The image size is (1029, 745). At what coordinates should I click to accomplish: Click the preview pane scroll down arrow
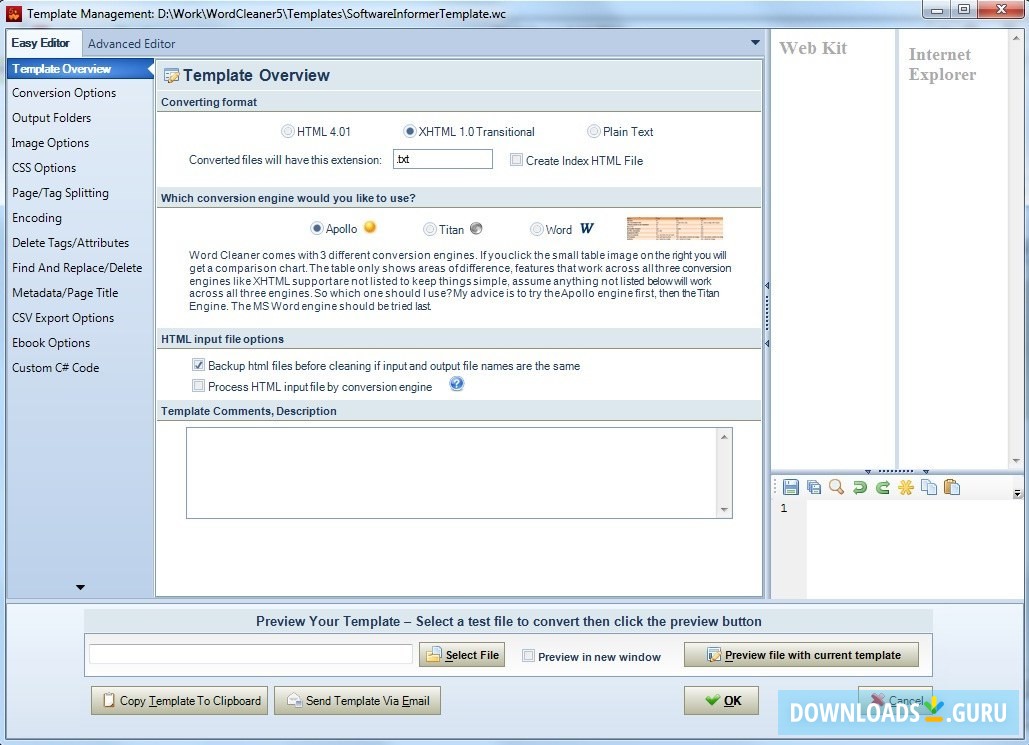coord(1016,460)
